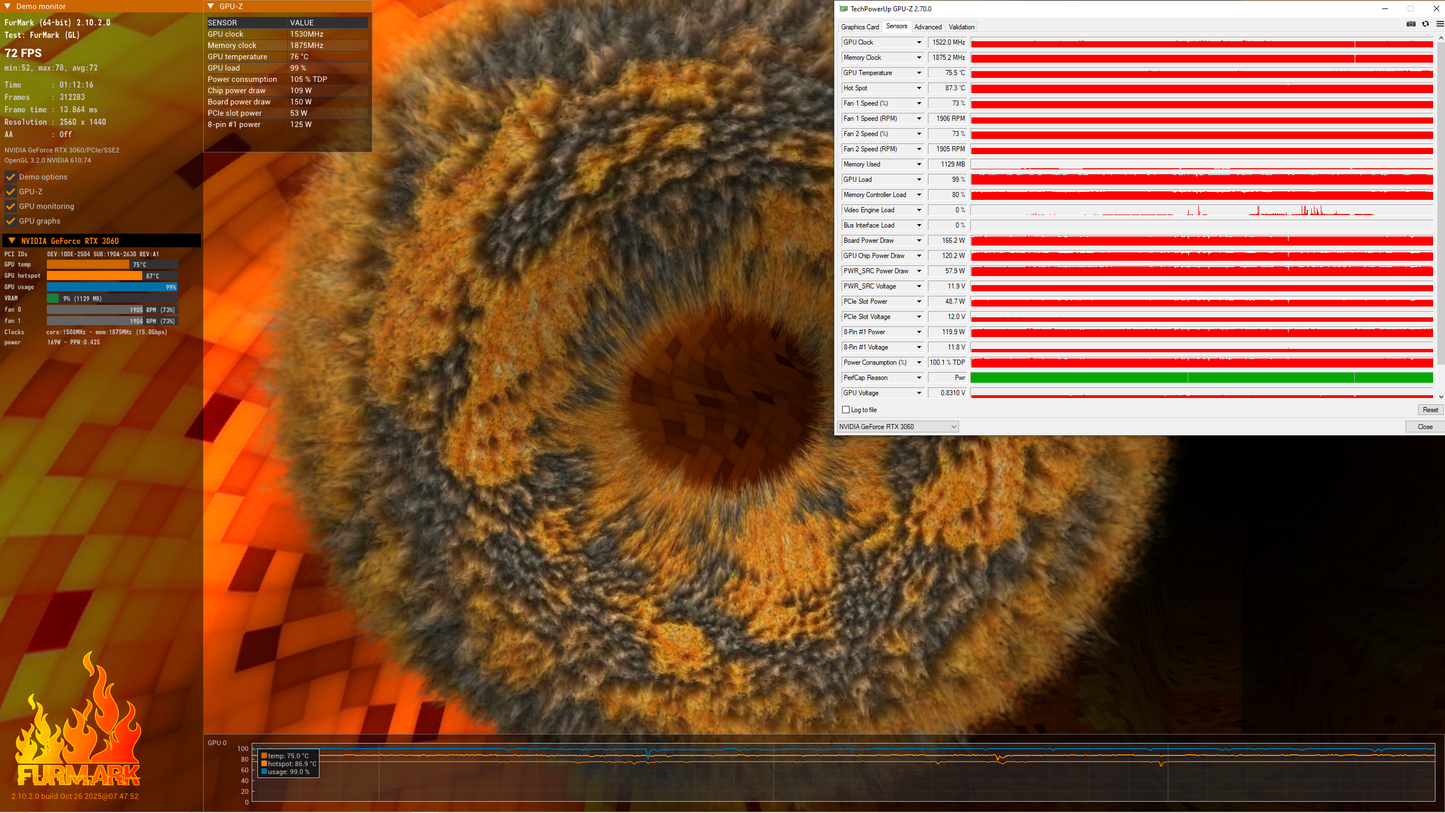The image size is (1445, 813).
Task: Click the Power consumption row in GPU-Z overlay
Action: tap(287, 79)
